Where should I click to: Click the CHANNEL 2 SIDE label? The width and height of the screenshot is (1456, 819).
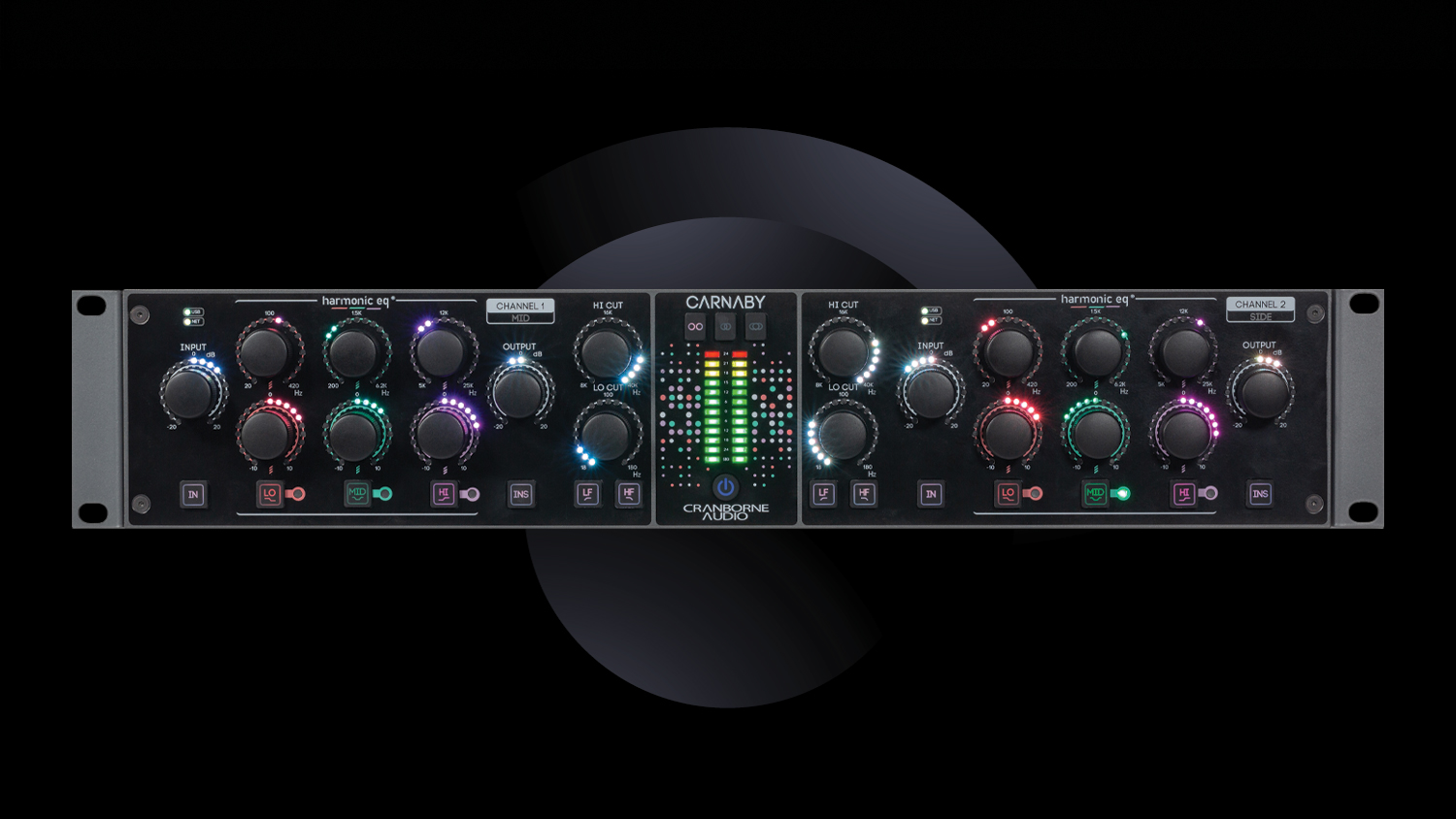point(1260,310)
